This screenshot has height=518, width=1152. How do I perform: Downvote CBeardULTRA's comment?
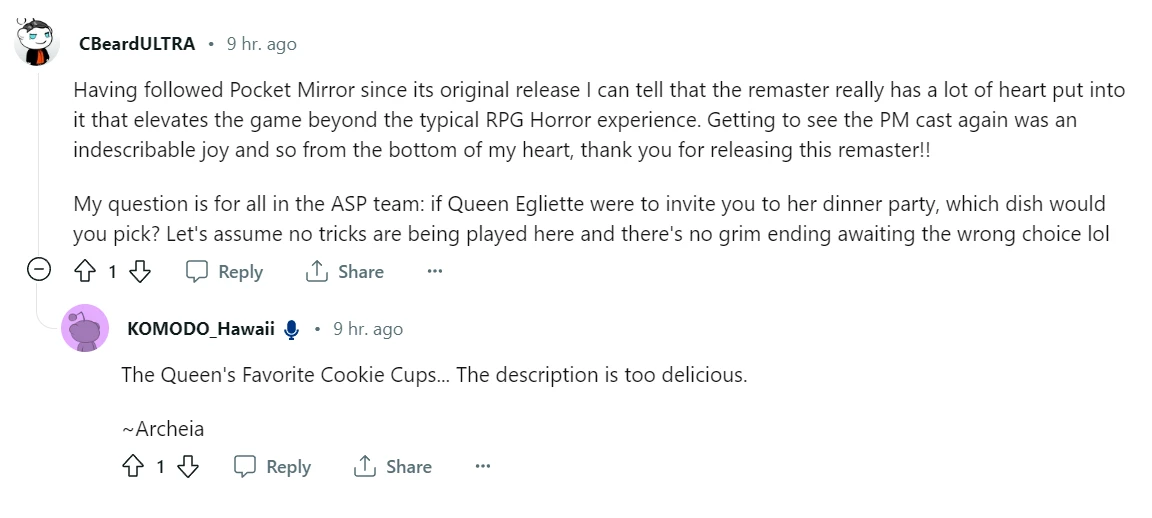pyautogui.click(x=140, y=271)
